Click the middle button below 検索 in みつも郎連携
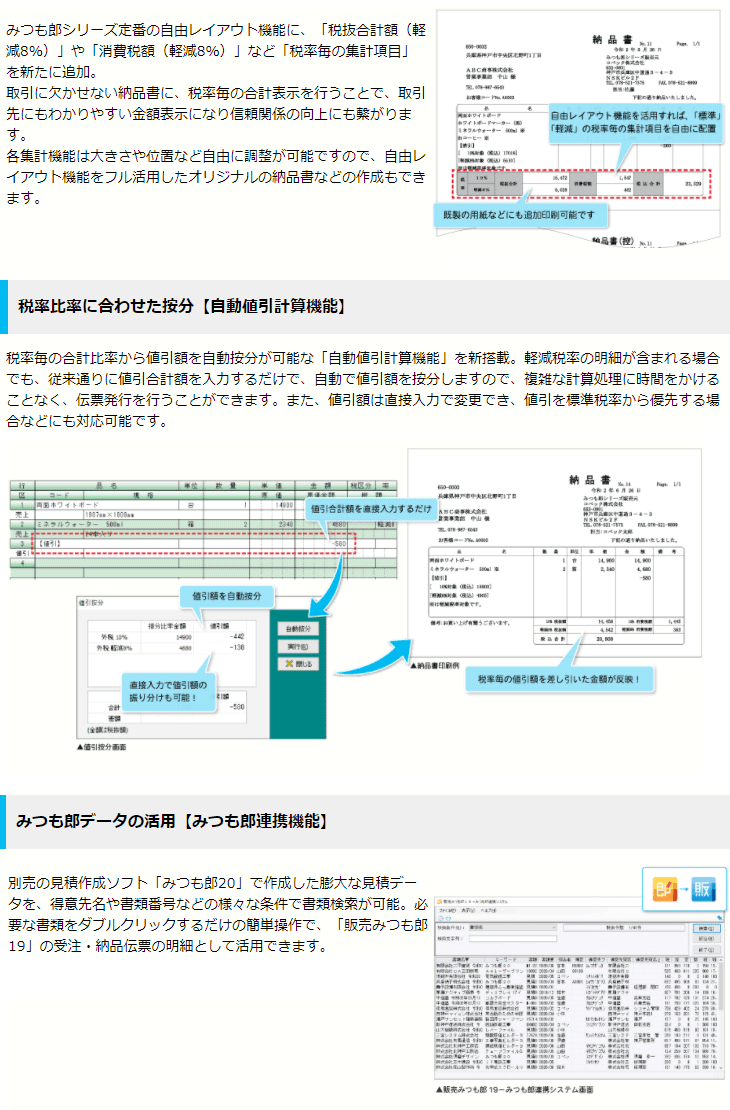730x1110 pixels. (x=705, y=939)
